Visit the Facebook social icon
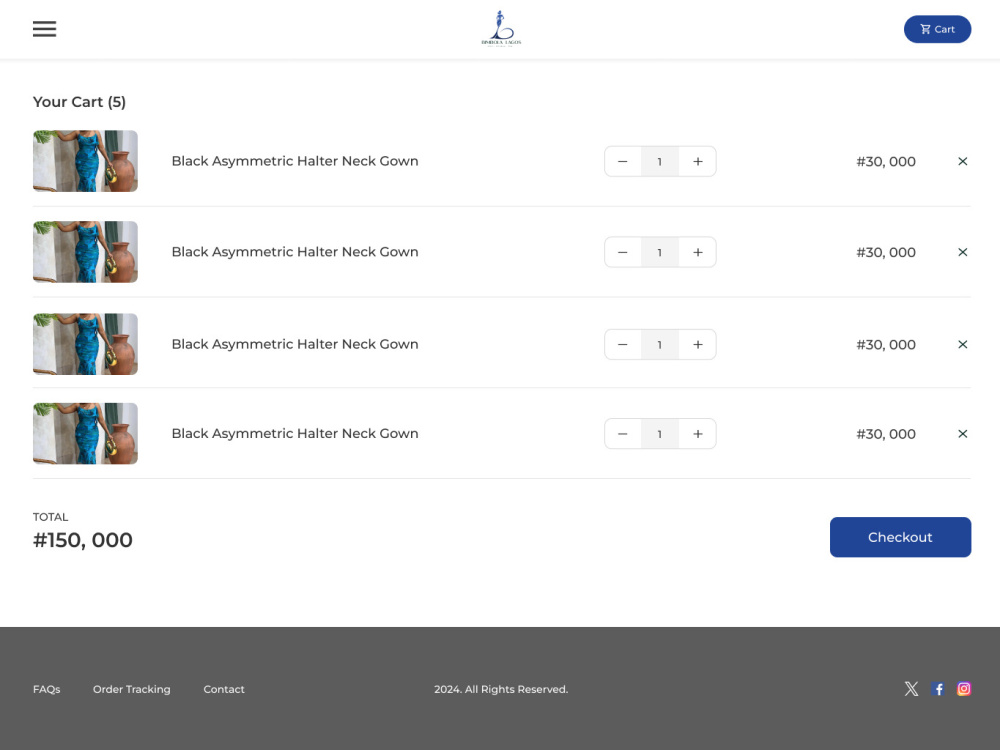 (938, 689)
